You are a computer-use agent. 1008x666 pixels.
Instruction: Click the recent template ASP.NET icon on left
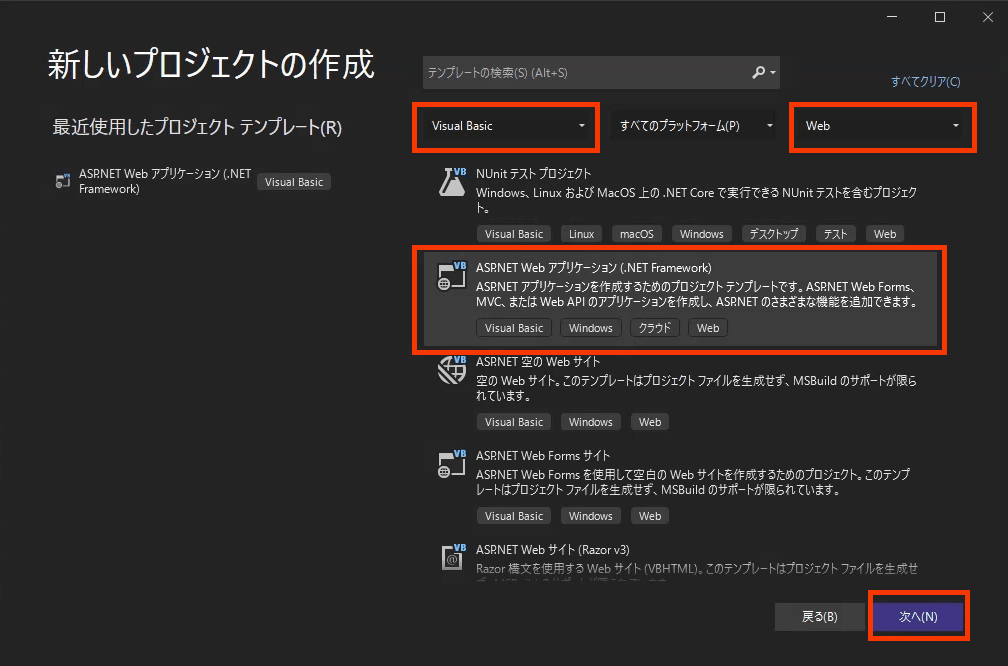(62, 181)
